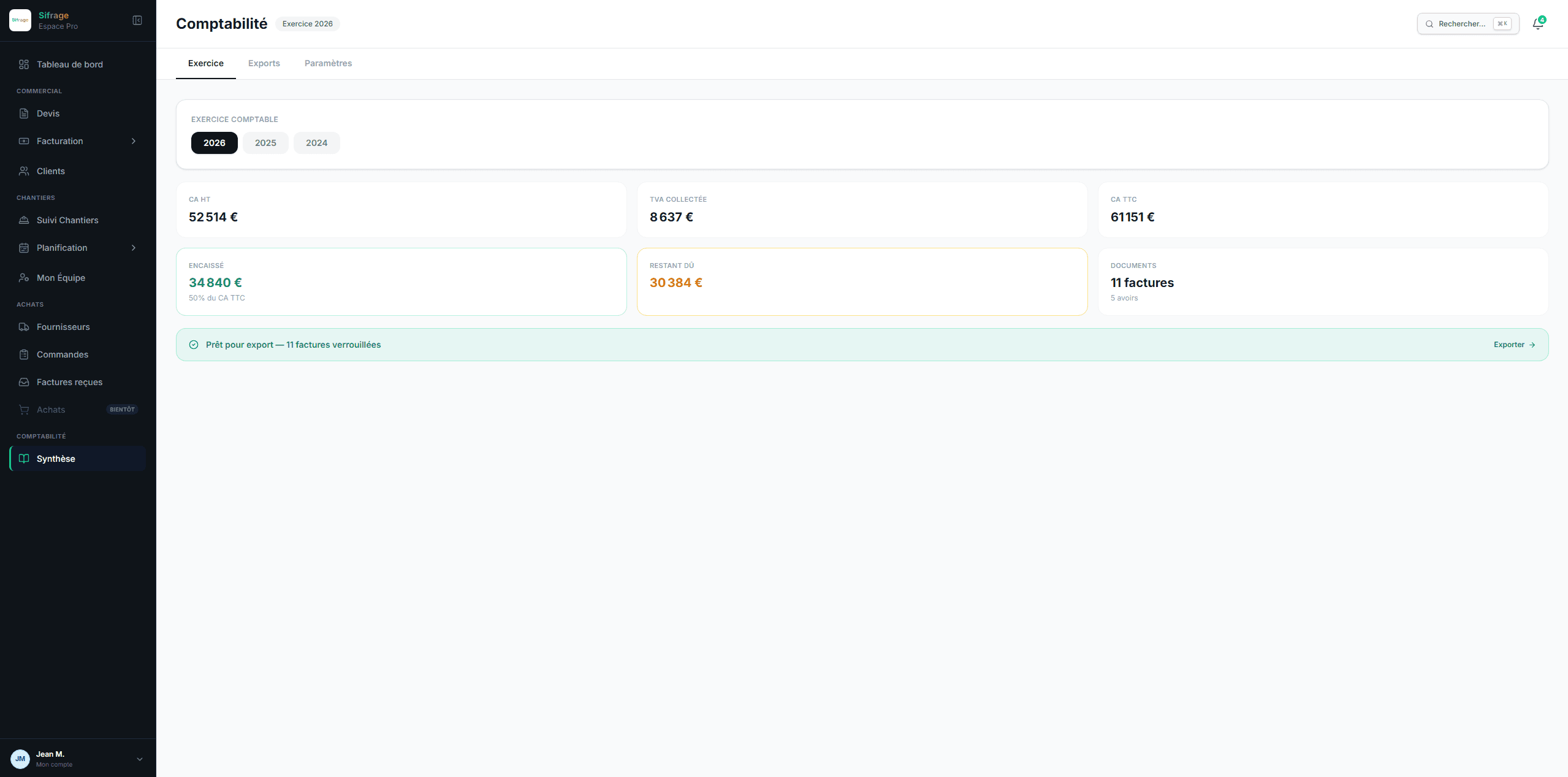
Task: Click the ⌘K shortcut badge
Action: (x=1502, y=24)
